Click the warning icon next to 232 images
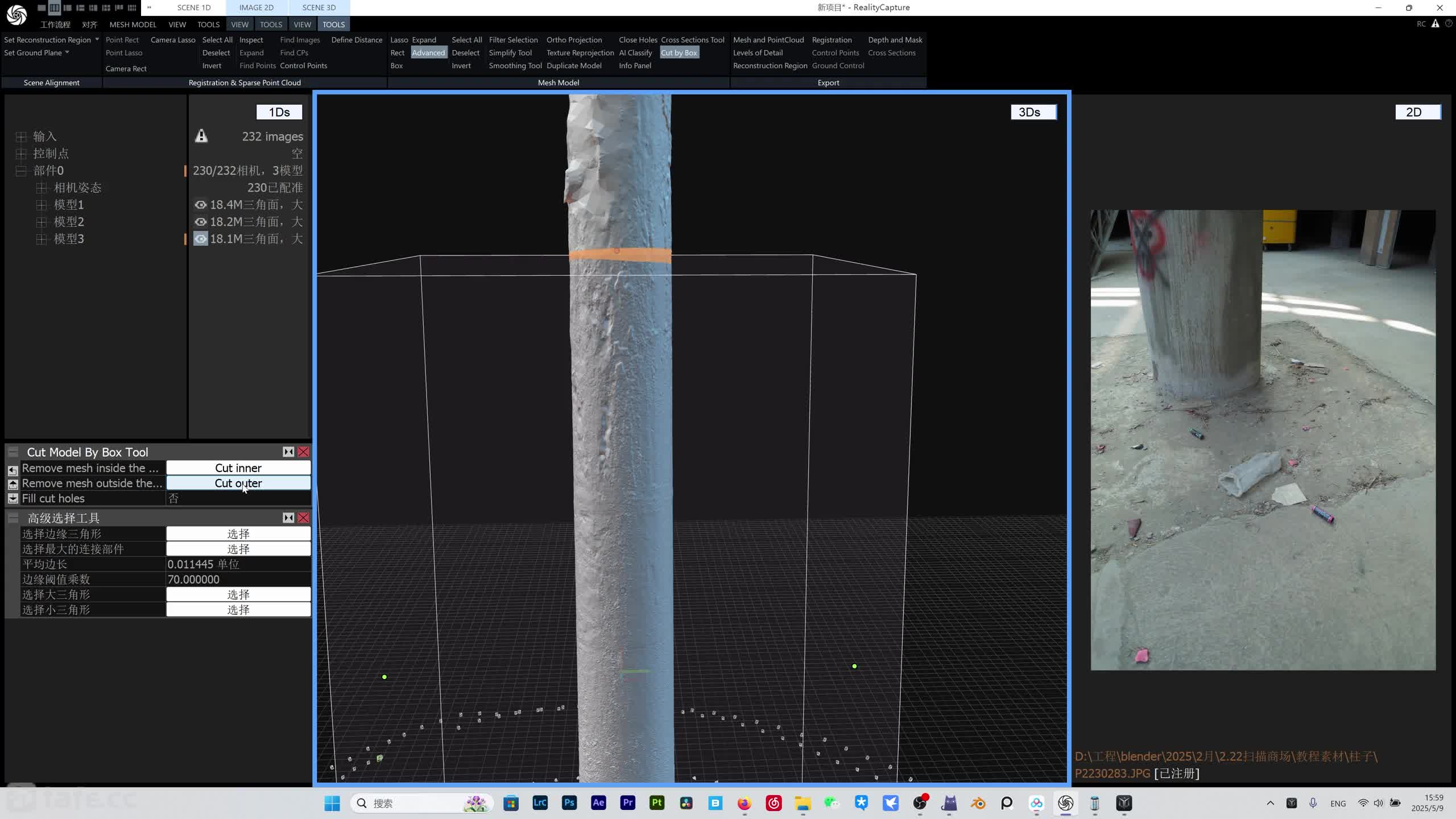 coord(201,136)
